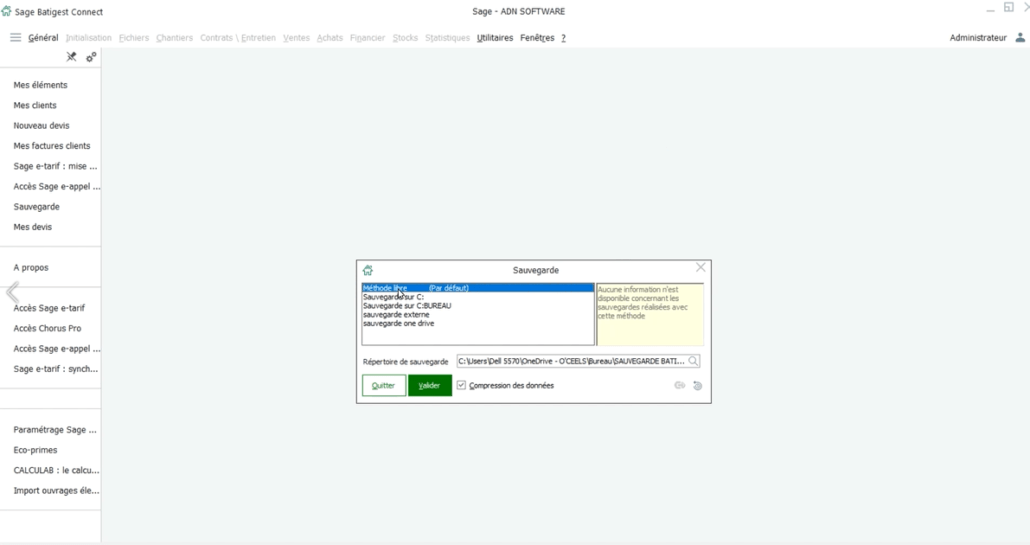The image size is (1030, 545).
Task: Open Sauvegarde sidebar shortcut
Action: click(x=36, y=207)
